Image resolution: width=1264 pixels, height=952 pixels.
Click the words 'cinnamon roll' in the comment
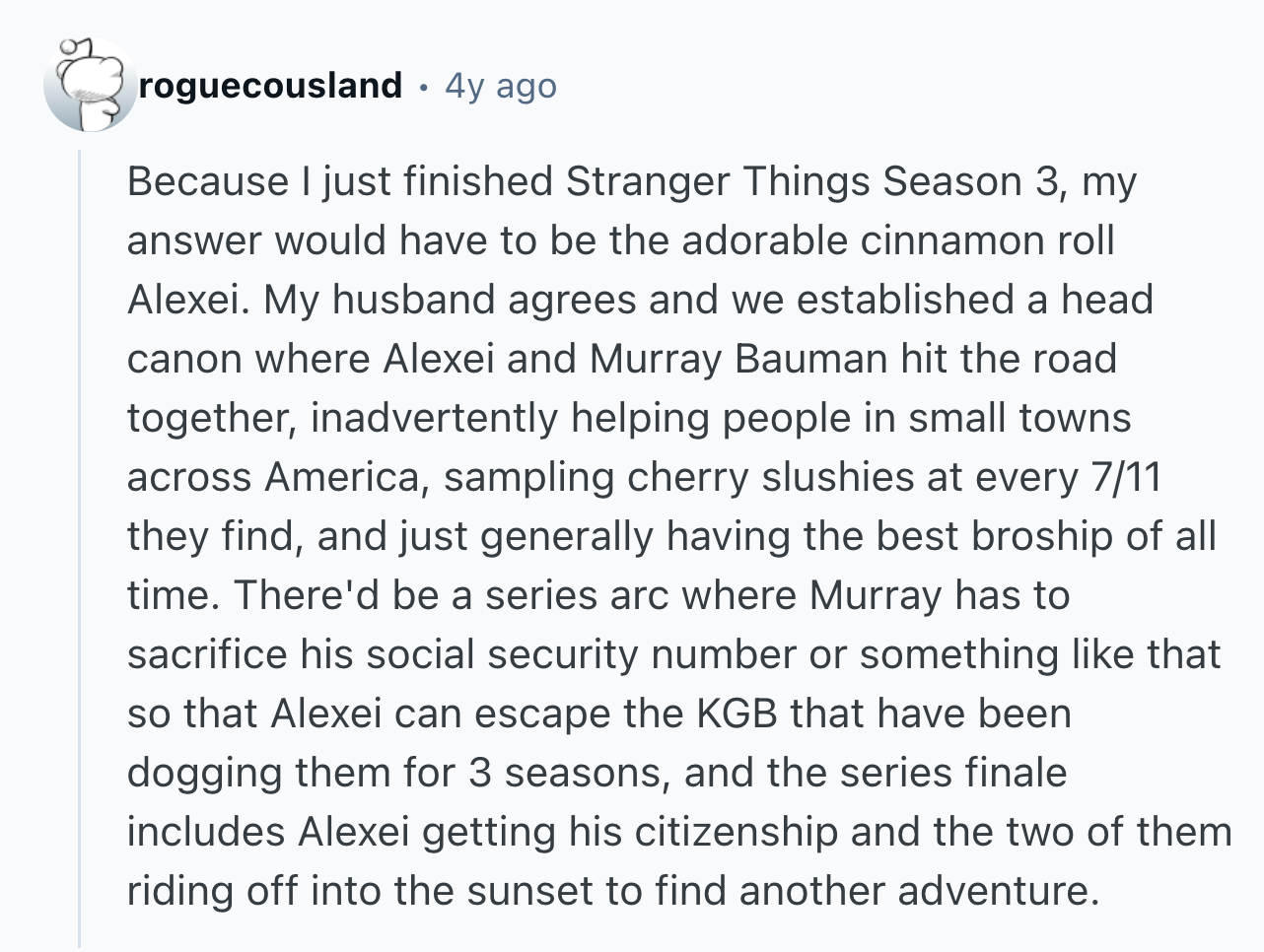tap(986, 241)
